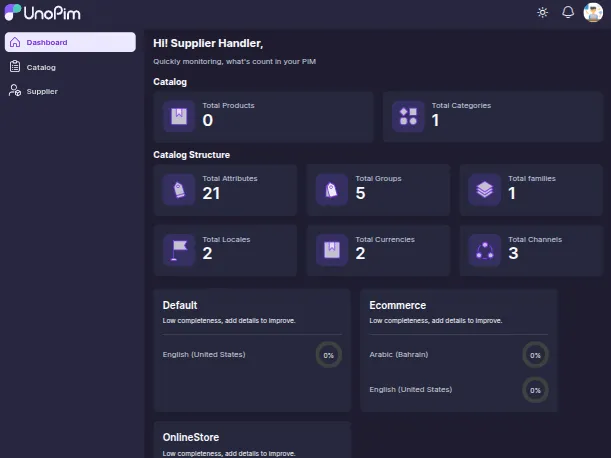Click the Catalog Structure section heading
This screenshot has width=611, height=458.
191,155
